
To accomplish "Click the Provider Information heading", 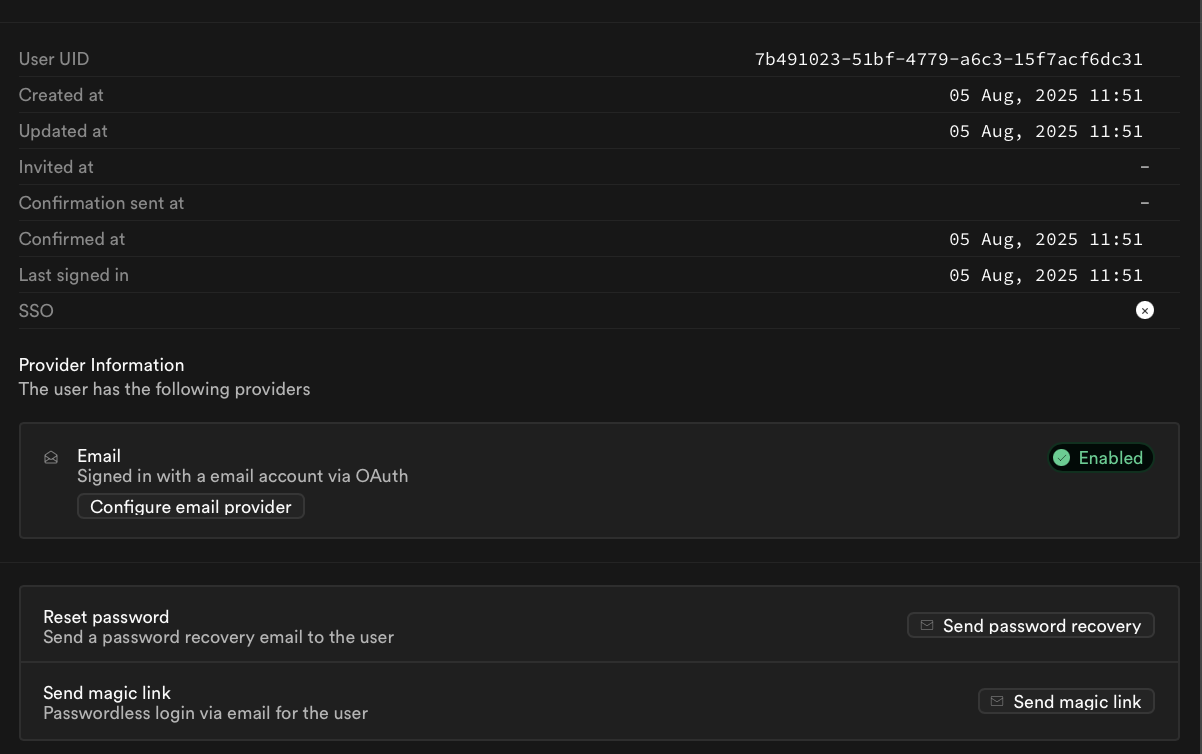I will (x=102, y=365).
